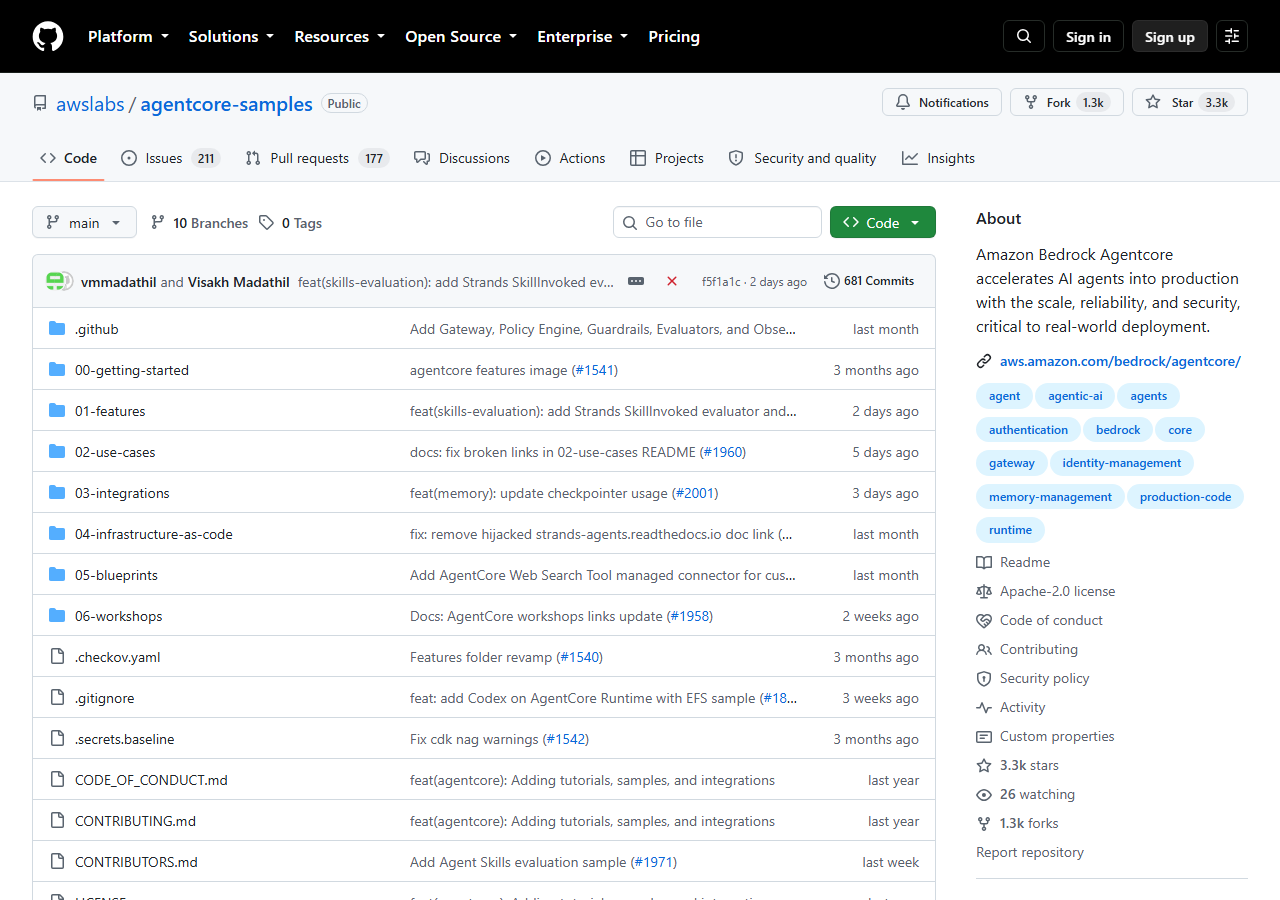Click the 04-infrastructure-as-code folder icon
This screenshot has height=900, width=1280.
57,534
